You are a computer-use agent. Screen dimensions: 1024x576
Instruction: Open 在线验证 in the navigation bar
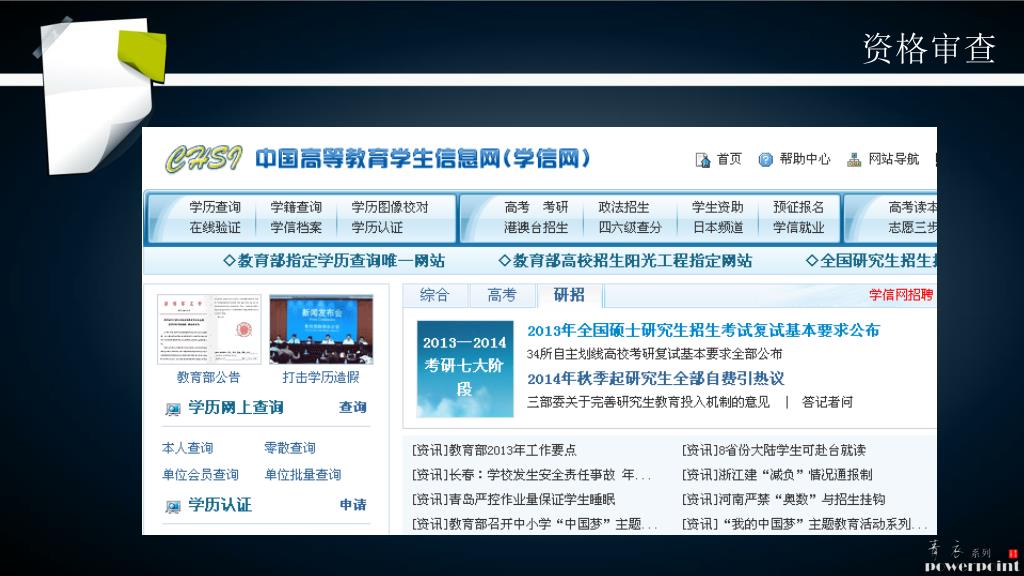pyautogui.click(x=215, y=227)
